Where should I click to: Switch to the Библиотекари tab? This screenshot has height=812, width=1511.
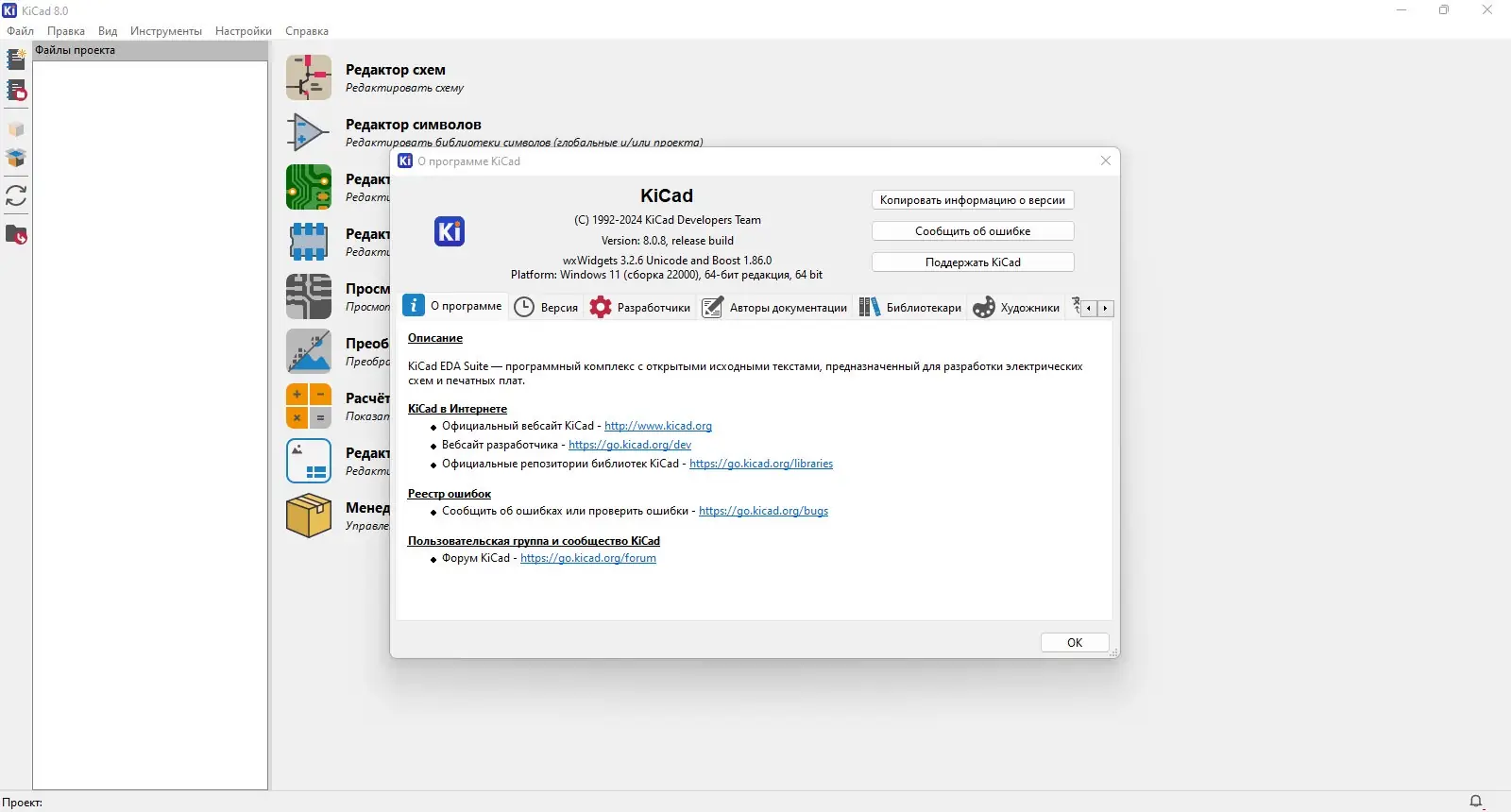[910, 308]
